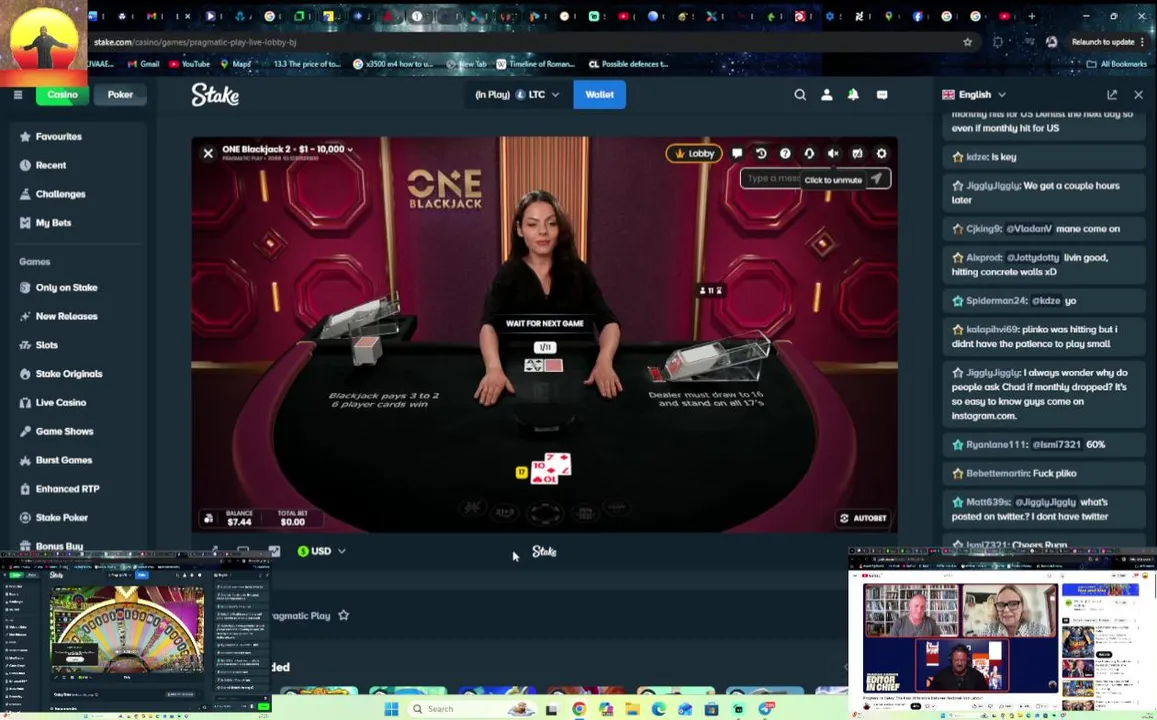Image resolution: width=1157 pixels, height=720 pixels.
Task: Open Chrome from taskbar
Action: tap(579, 709)
